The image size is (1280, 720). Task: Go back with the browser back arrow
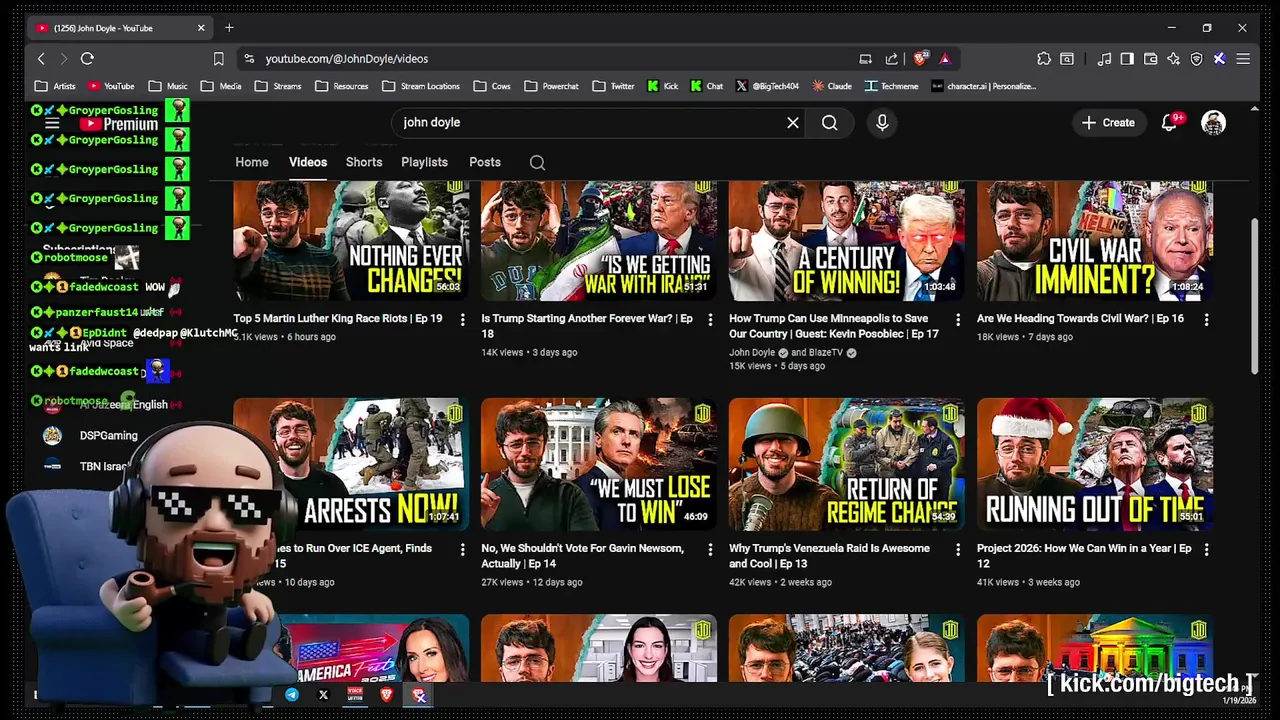[41, 59]
